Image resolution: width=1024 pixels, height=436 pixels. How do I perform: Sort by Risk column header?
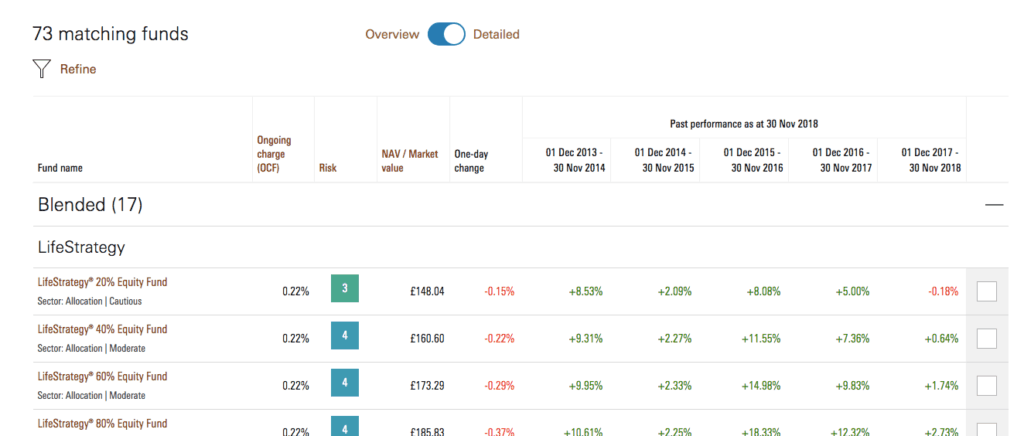click(328, 168)
